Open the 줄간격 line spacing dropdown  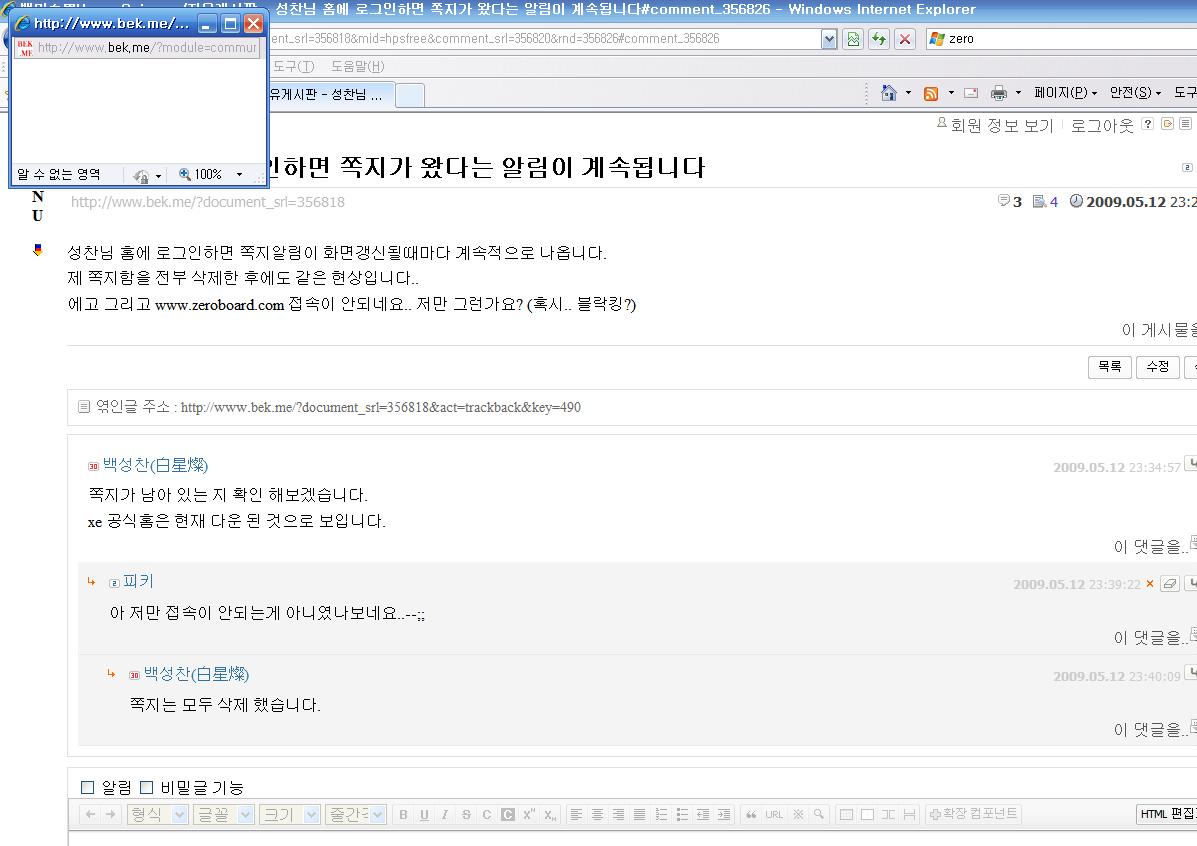(x=356, y=815)
